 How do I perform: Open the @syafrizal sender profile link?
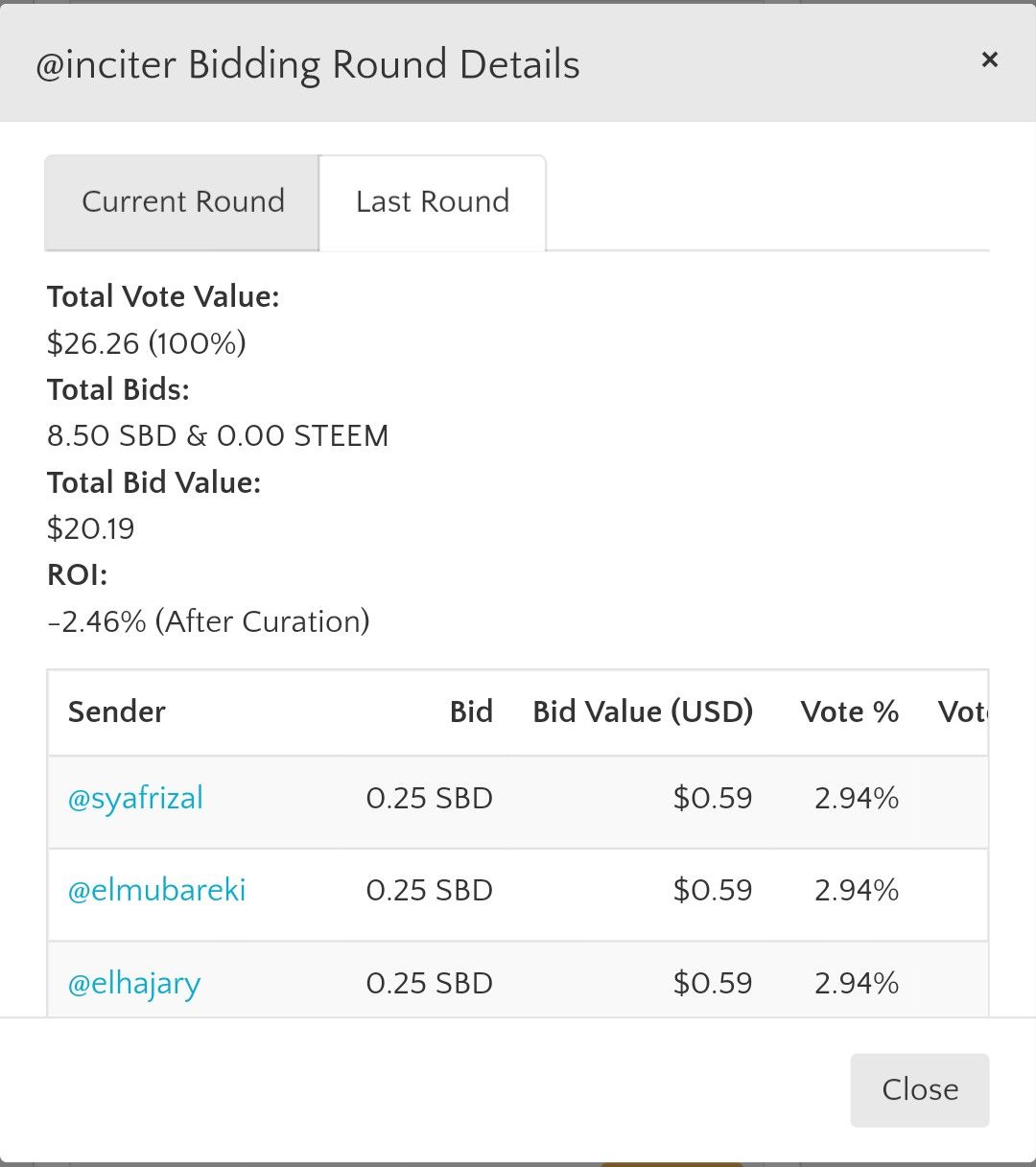click(135, 798)
